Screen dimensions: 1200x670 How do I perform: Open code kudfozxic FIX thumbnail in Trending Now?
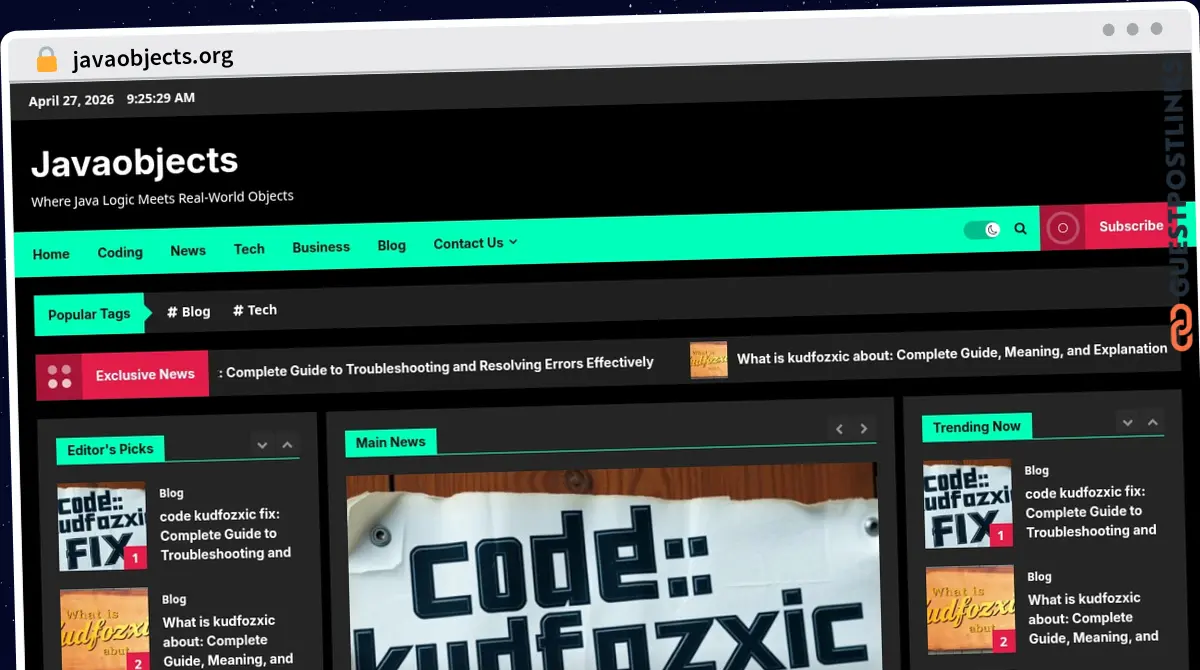[967, 503]
